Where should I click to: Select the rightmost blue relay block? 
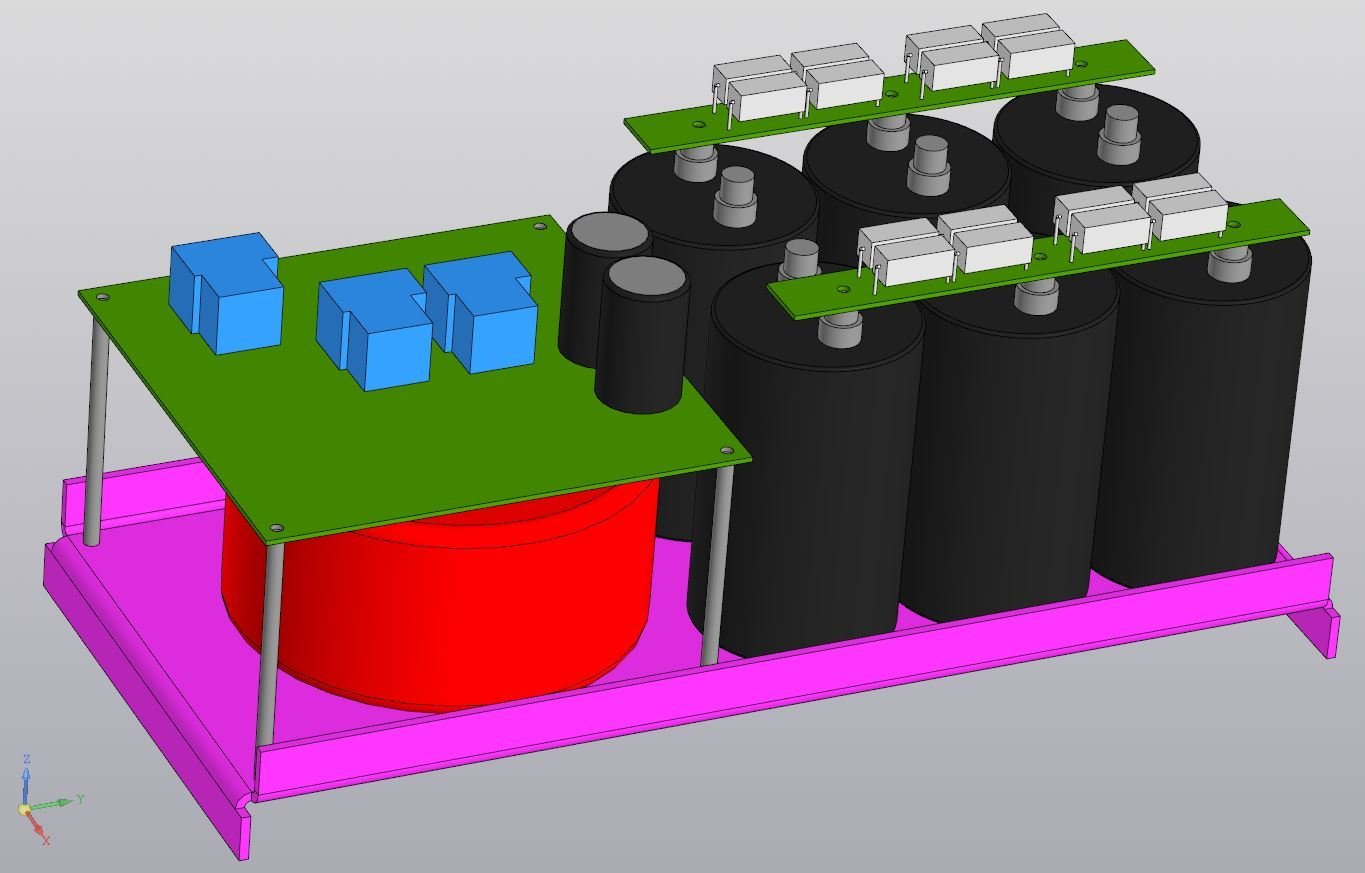pos(481,312)
